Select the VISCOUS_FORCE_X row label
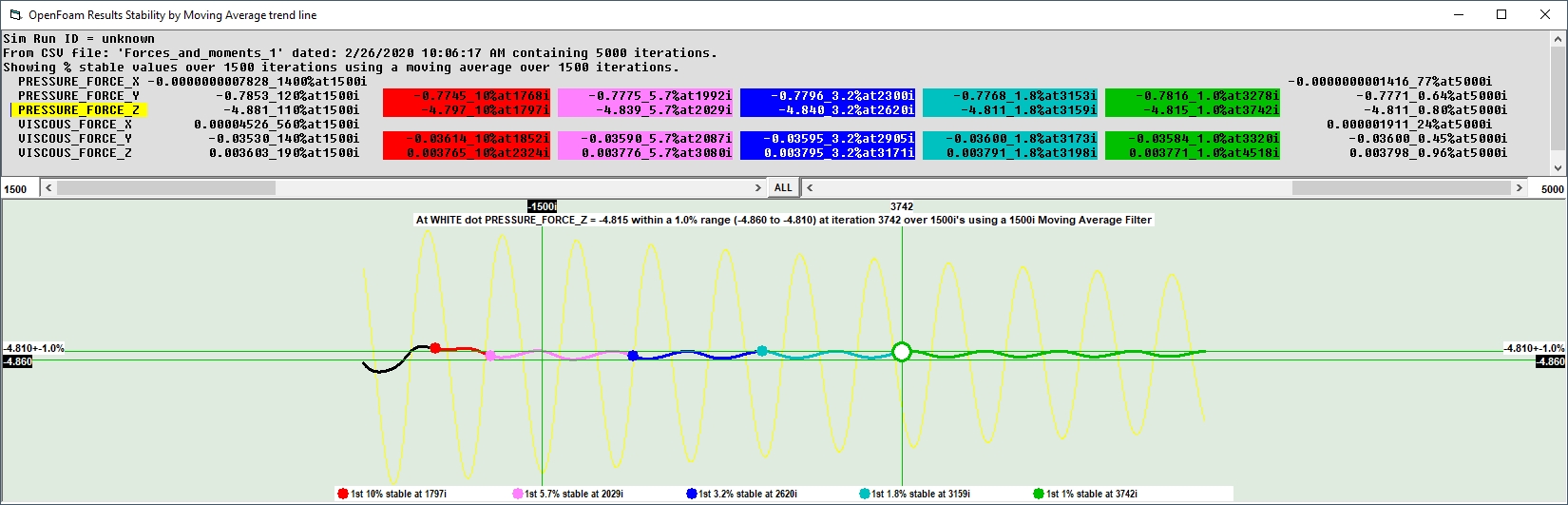Image resolution: width=1568 pixels, height=505 pixels. pyautogui.click(x=75, y=125)
